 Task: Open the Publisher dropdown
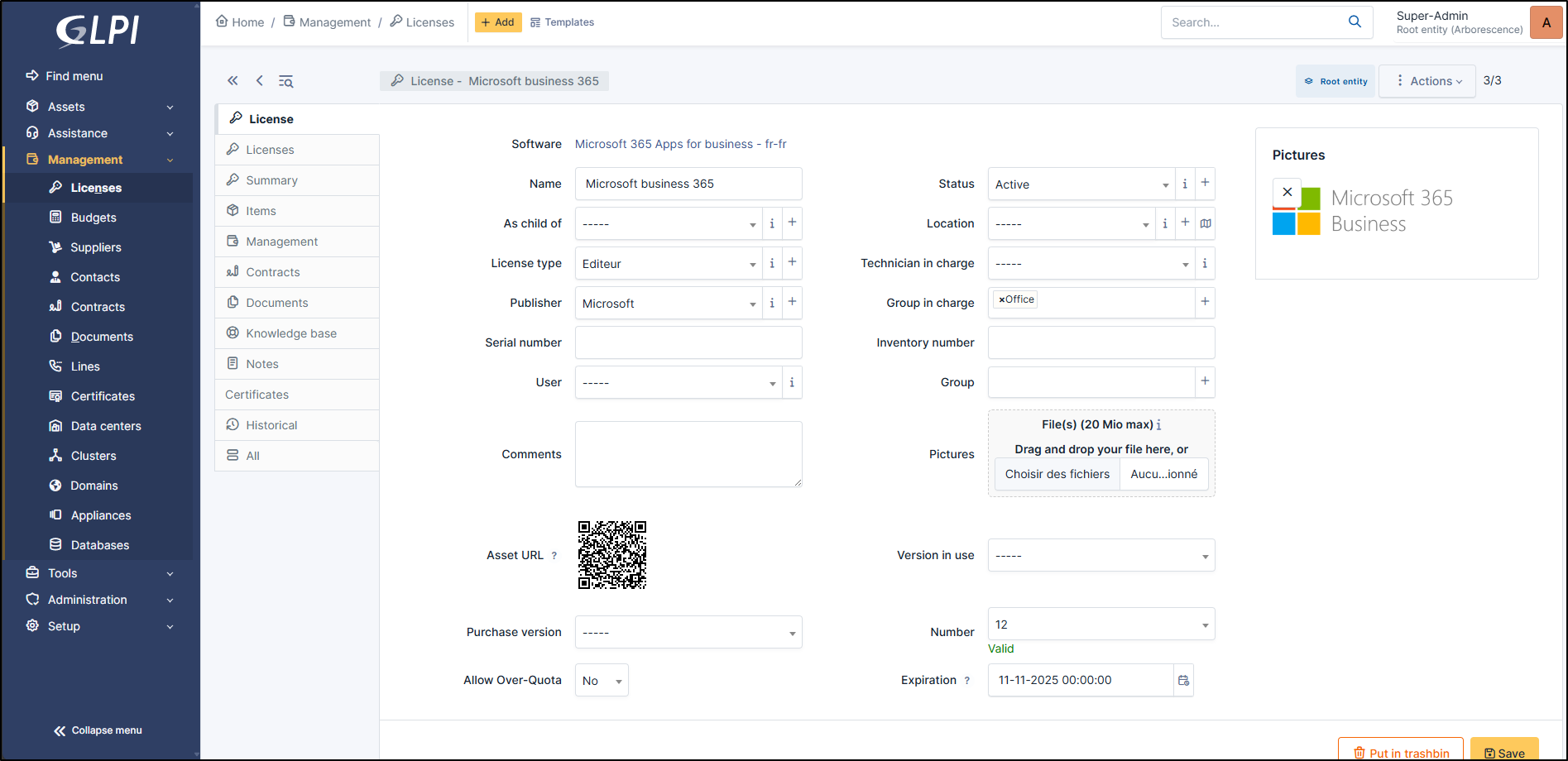pos(669,303)
